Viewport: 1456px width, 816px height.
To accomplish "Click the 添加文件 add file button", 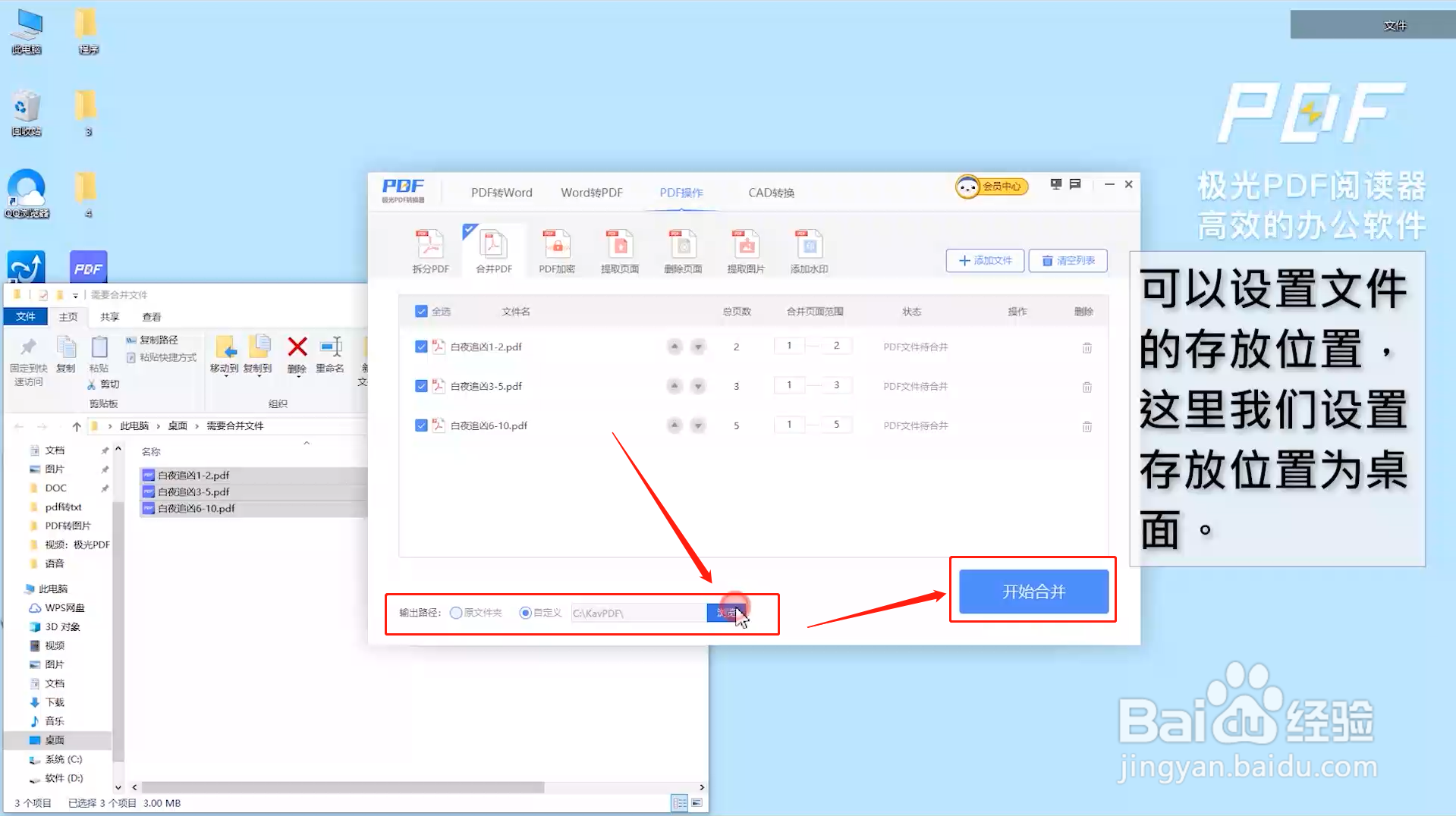I will coord(985,260).
